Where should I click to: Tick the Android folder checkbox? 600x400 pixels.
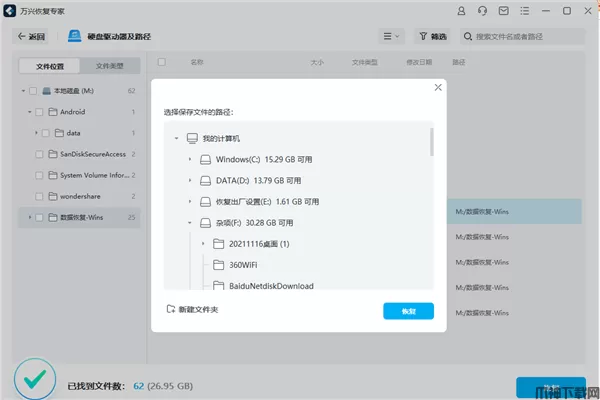39,112
